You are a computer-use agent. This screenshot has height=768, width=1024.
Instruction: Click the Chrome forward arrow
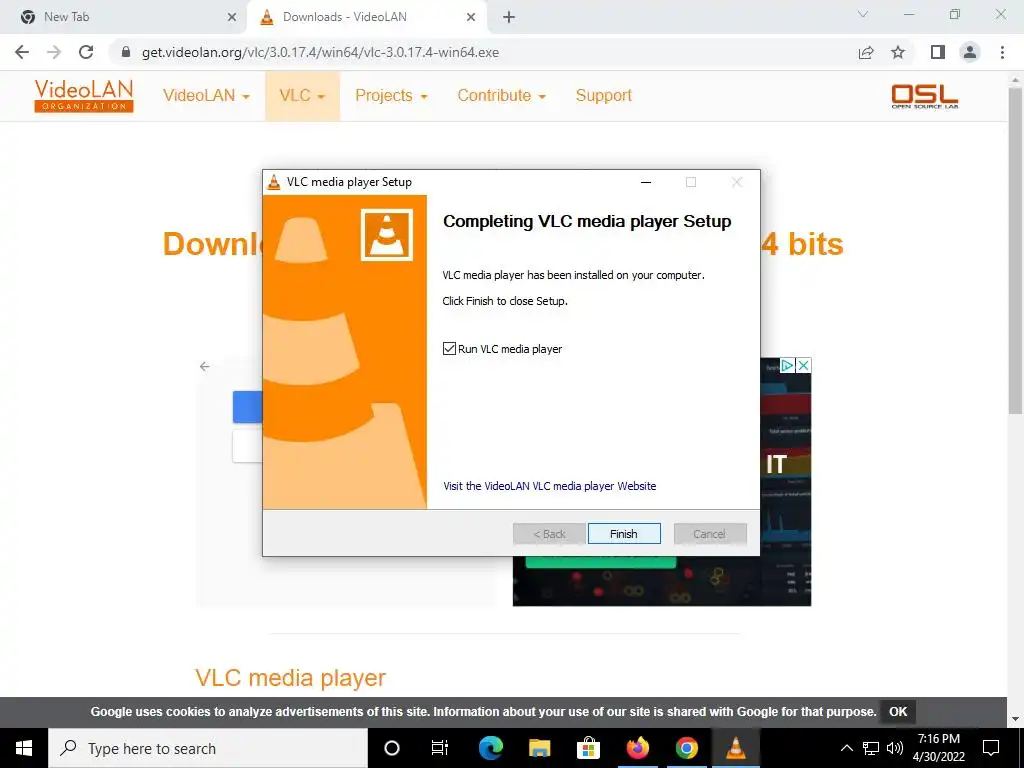(54, 52)
